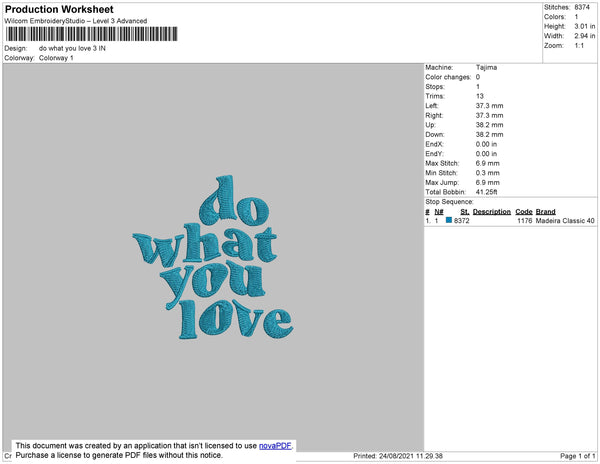Click the 'Code' column header
This screenshot has width=600, height=464.
click(524, 212)
